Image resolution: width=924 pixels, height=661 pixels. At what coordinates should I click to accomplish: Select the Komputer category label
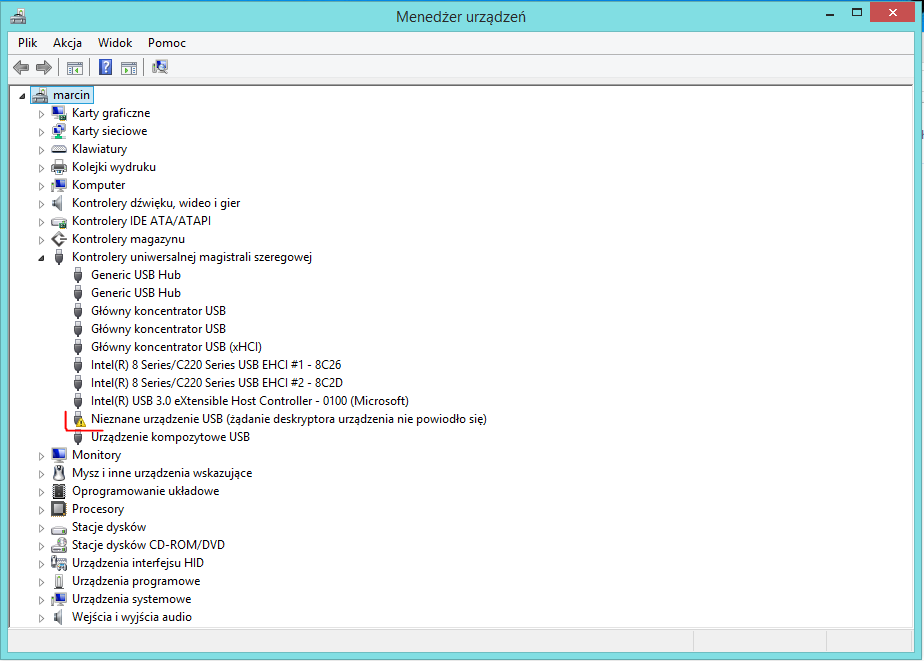pyautogui.click(x=98, y=185)
